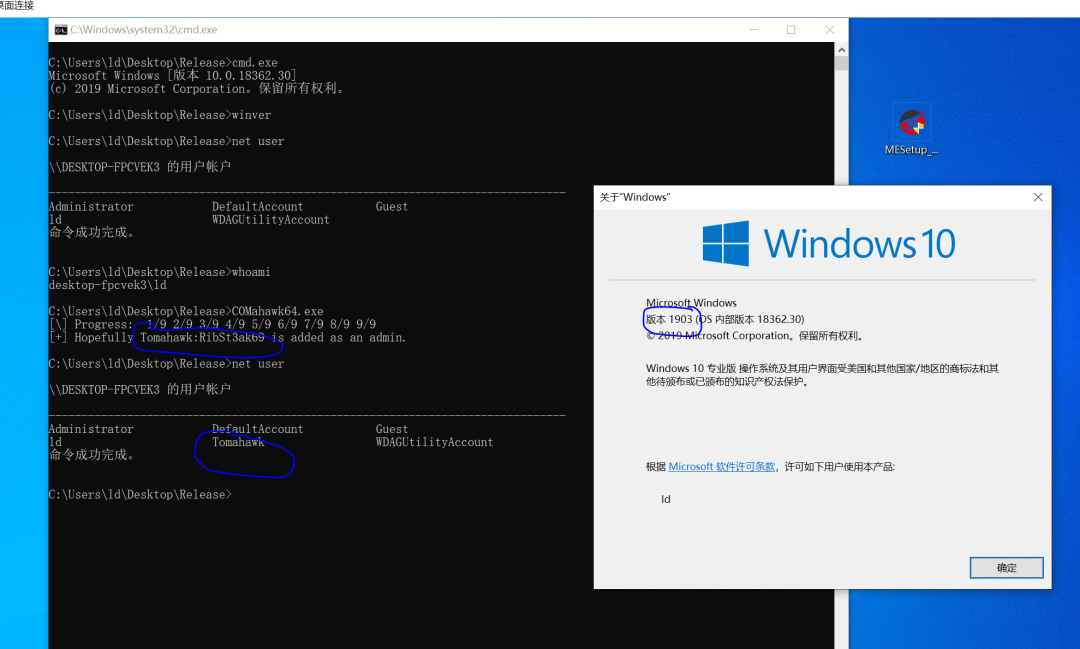Click the 'Tomahawk:RibSt3ak69' output line
Viewport: 1080px width, 649px height.
(x=227, y=338)
